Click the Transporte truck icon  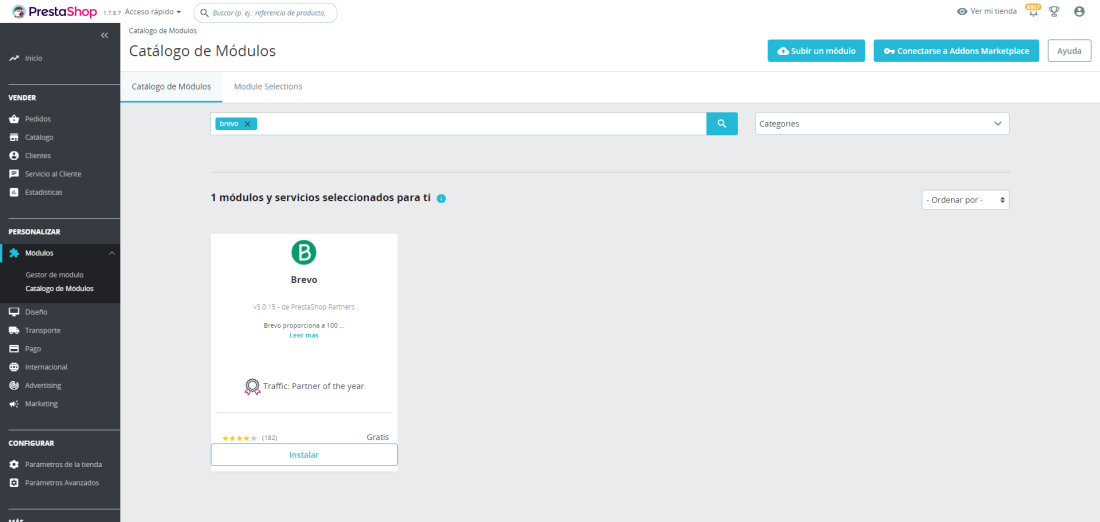point(14,330)
